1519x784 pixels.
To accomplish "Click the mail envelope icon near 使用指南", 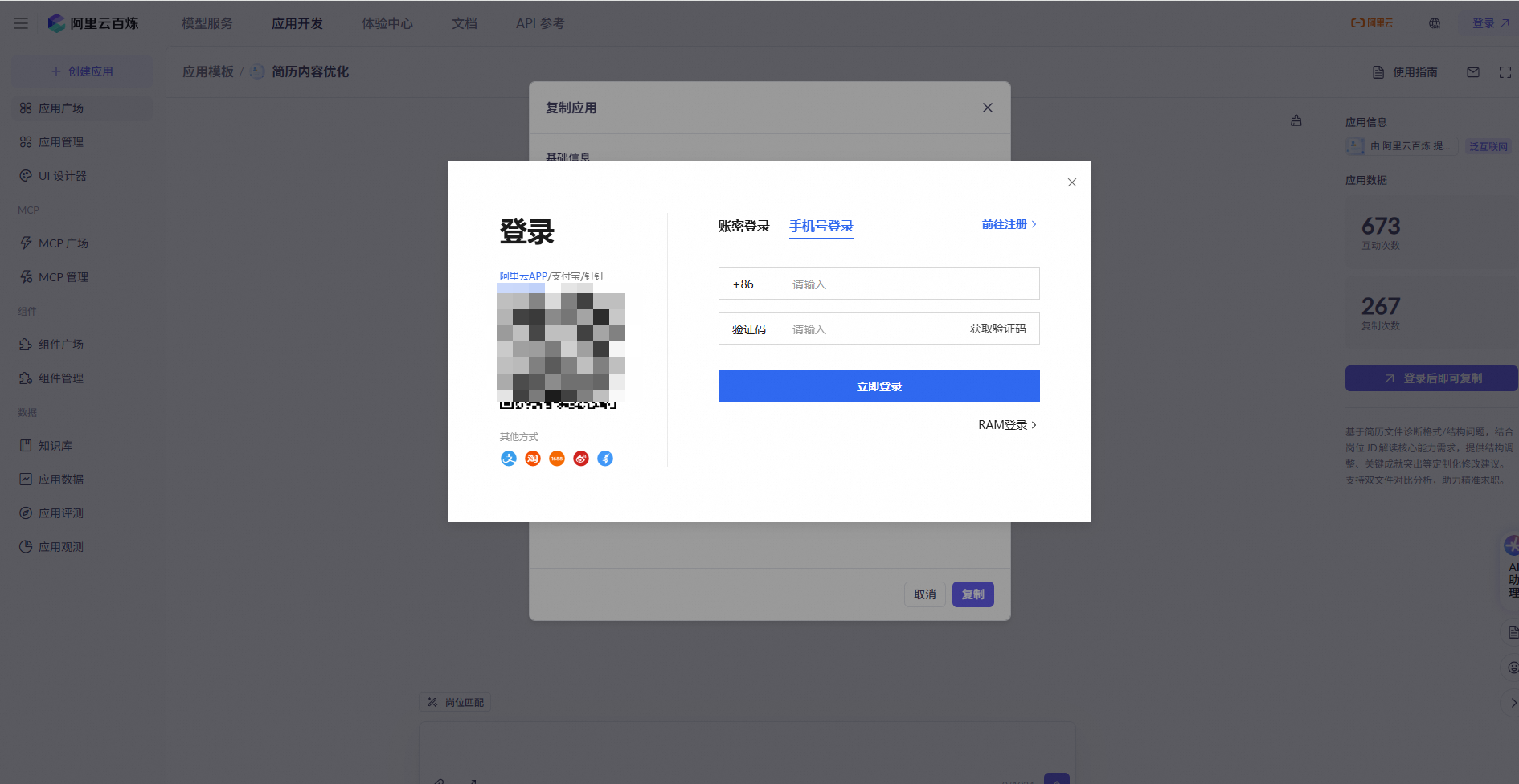I will (x=1472, y=71).
